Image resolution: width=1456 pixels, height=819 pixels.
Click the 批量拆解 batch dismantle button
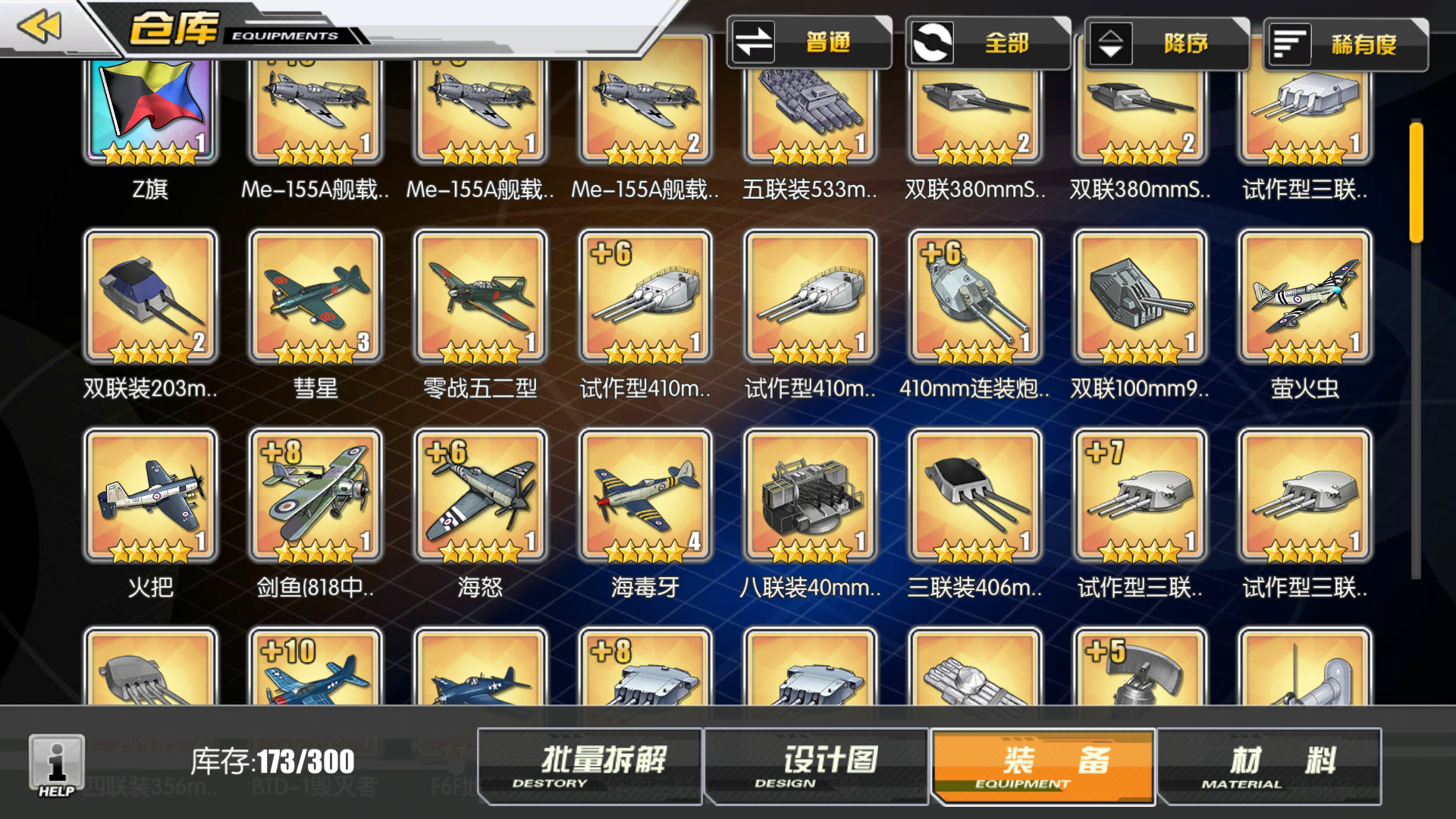tap(590, 766)
